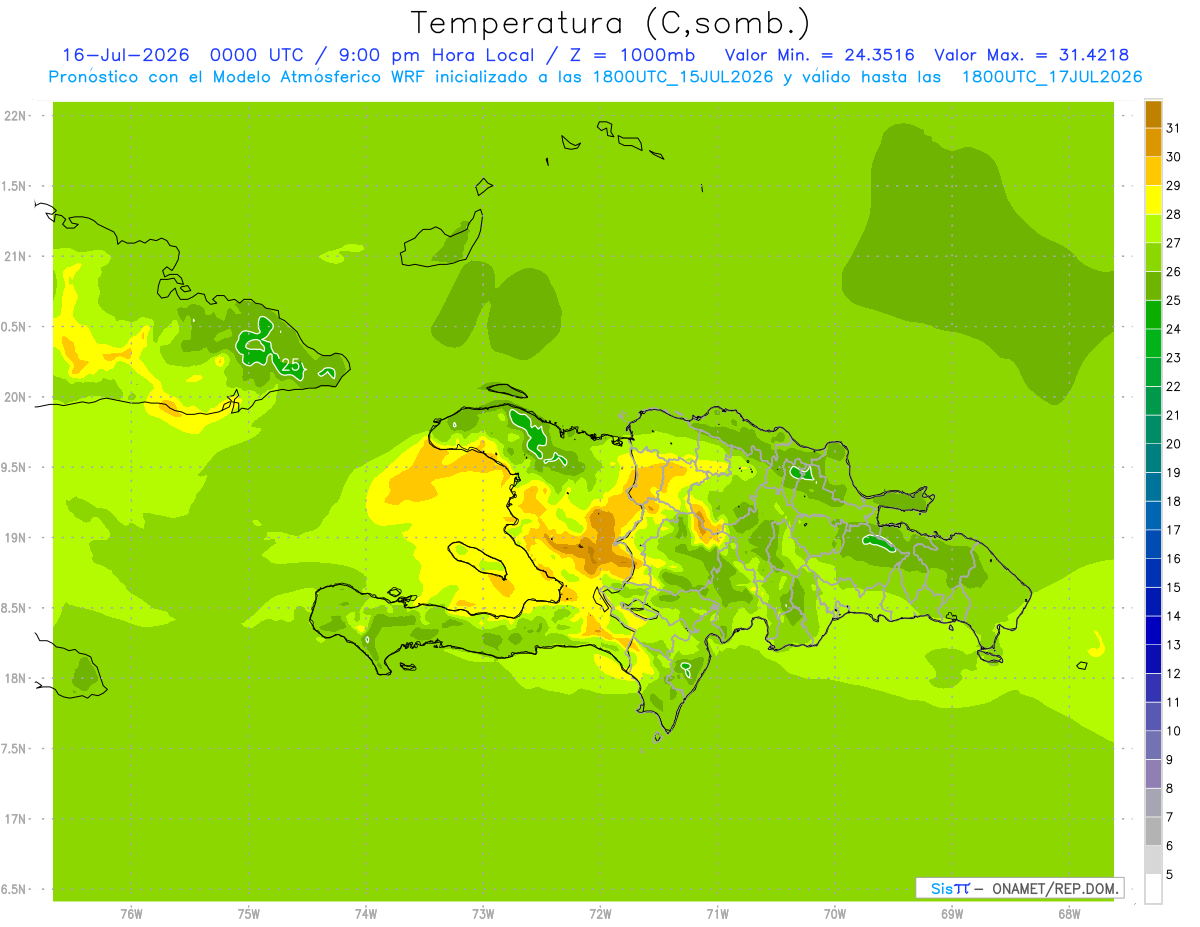Click the 75W longitude label

click(x=249, y=914)
